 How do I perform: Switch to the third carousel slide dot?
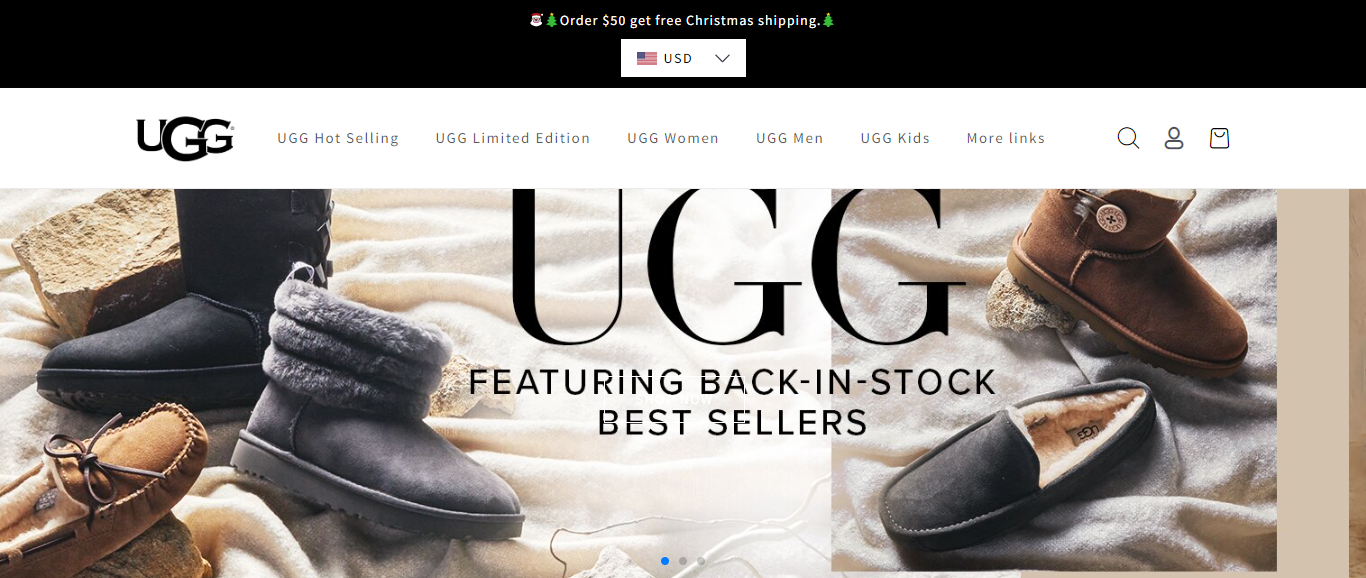point(701,561)
